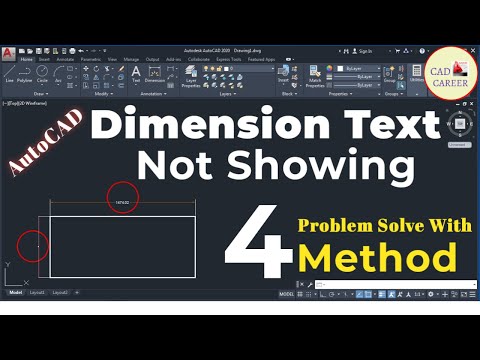The image size is (480, 360).
Task: Open the annotation scale 1:1 dropdown
Action: pyautogui.click(x=419, y=294)
